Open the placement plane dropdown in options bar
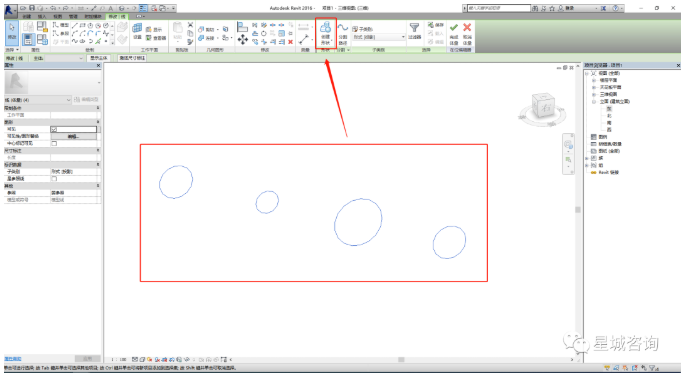 [64, 58]
